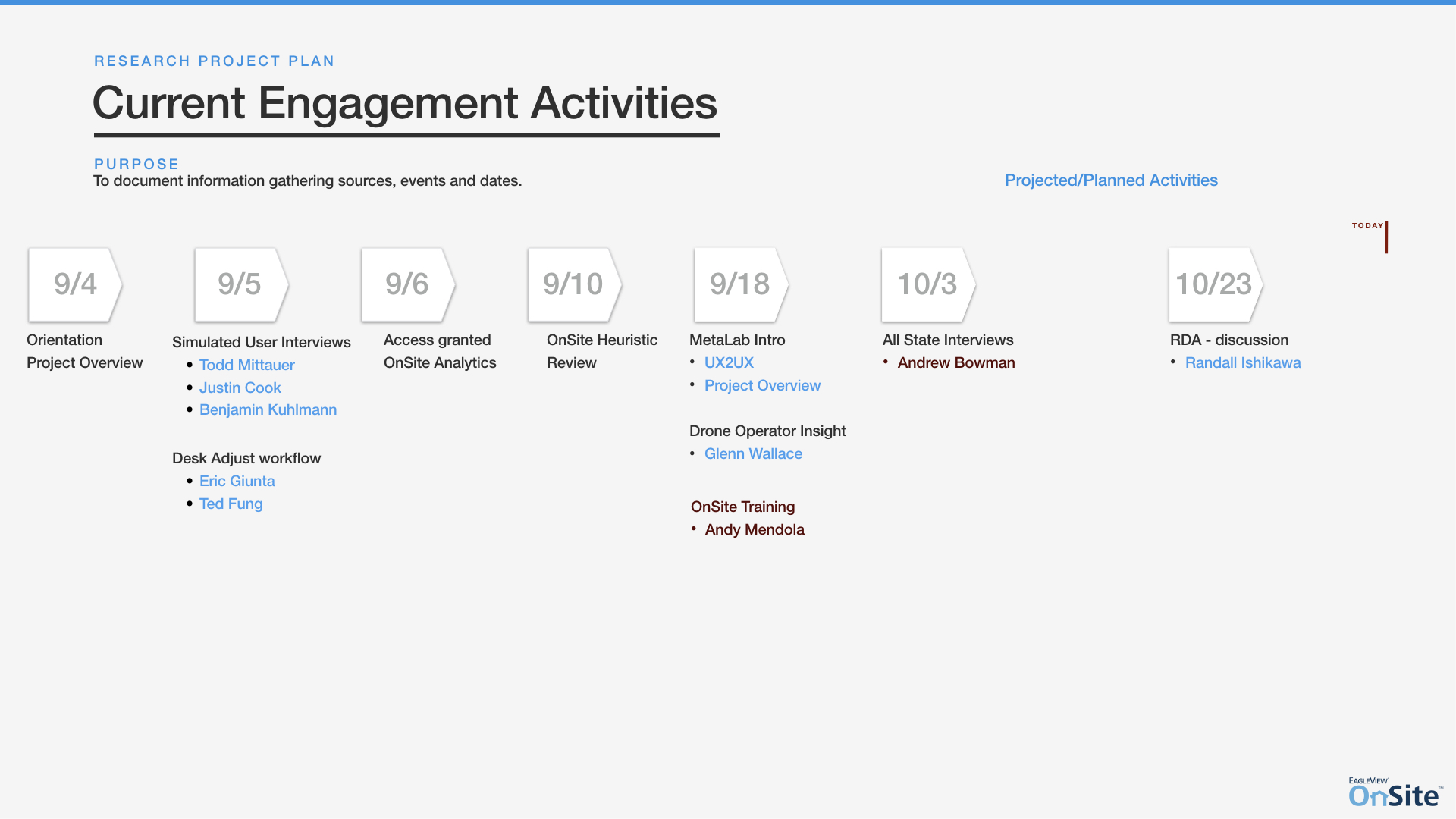The width and height of the screenshot is (1456, 819).
Task: Open the blue Project Overview link
Action: tap(762, 385)
